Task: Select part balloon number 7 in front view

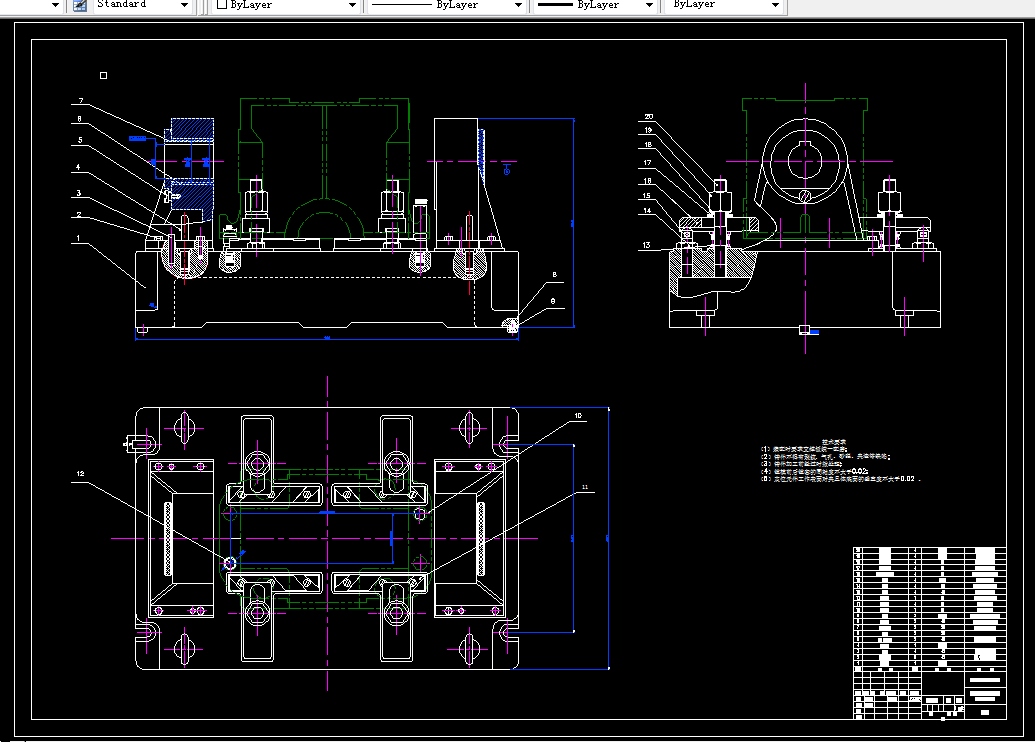Action: [x=81, y=101]
